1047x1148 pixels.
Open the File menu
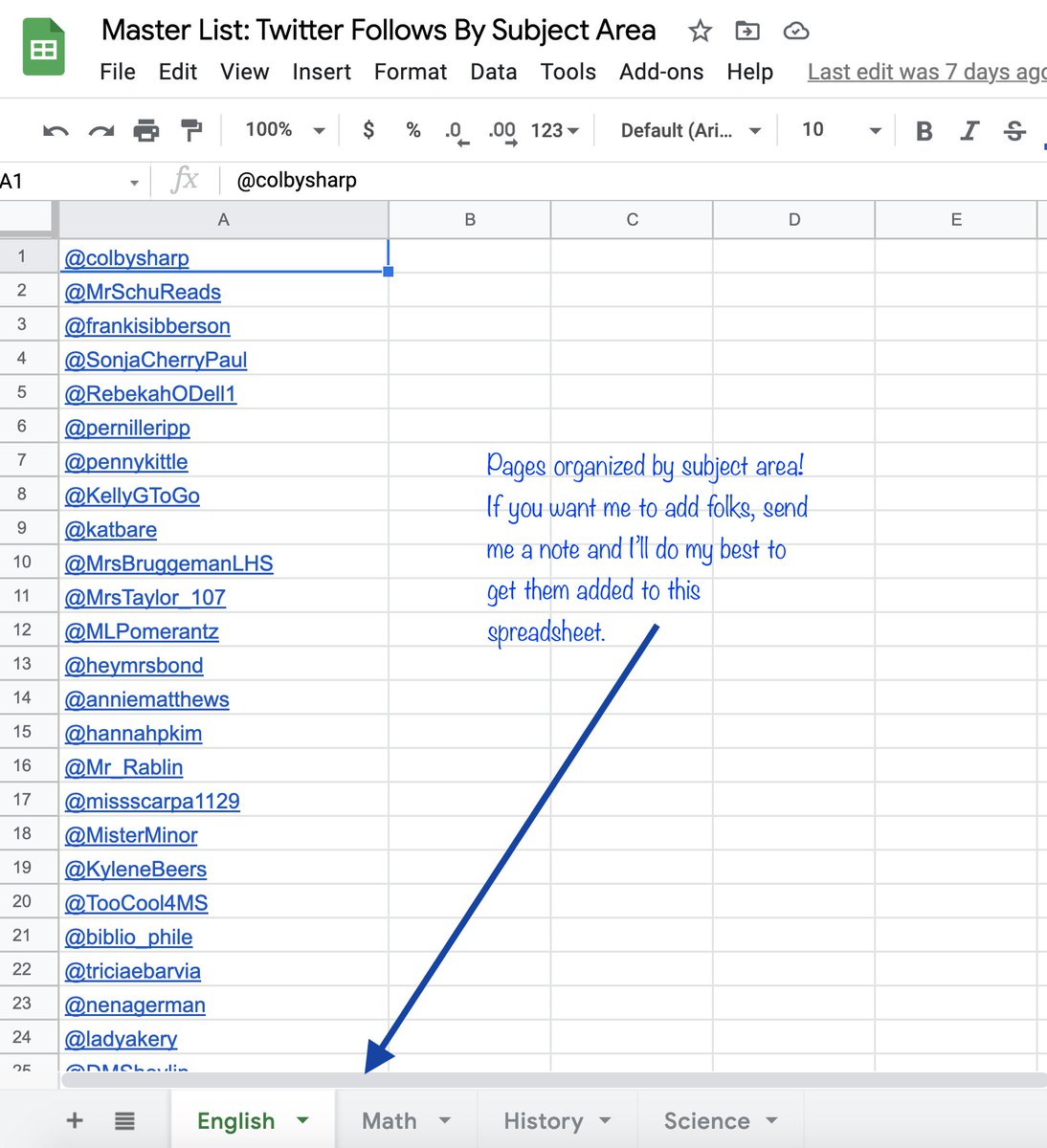[118, 72]
